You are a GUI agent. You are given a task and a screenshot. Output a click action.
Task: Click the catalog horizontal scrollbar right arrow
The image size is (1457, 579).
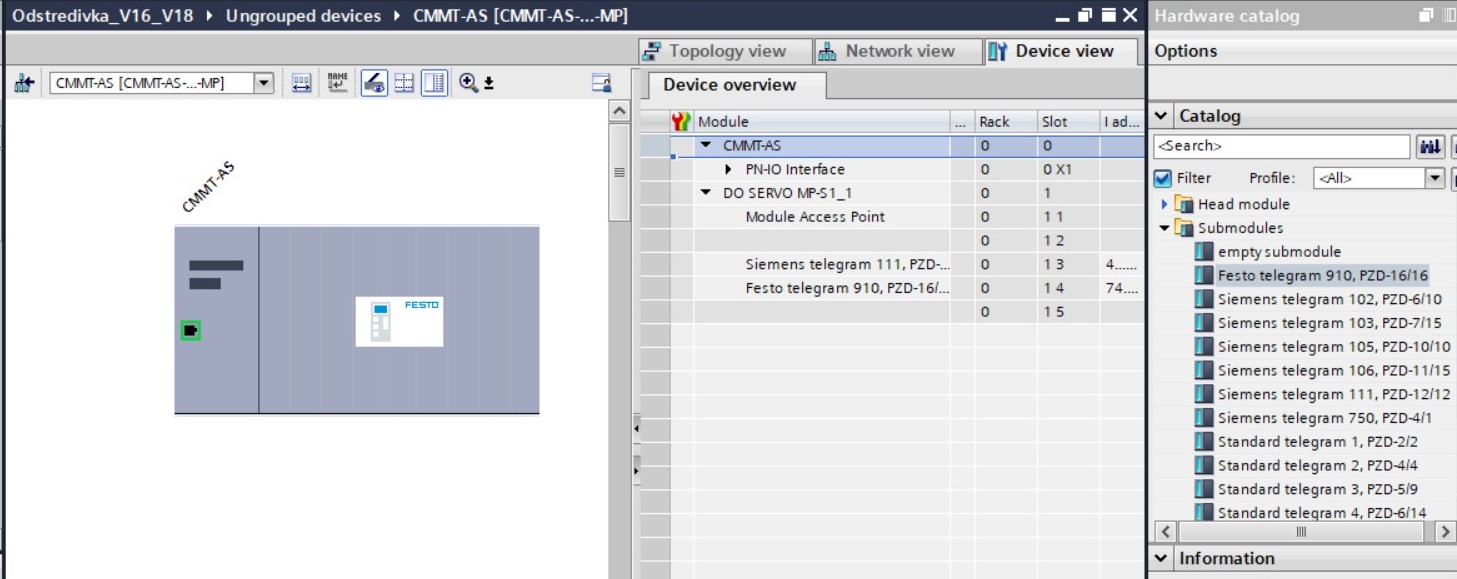pyautogui.click(x=1445, y=532)
